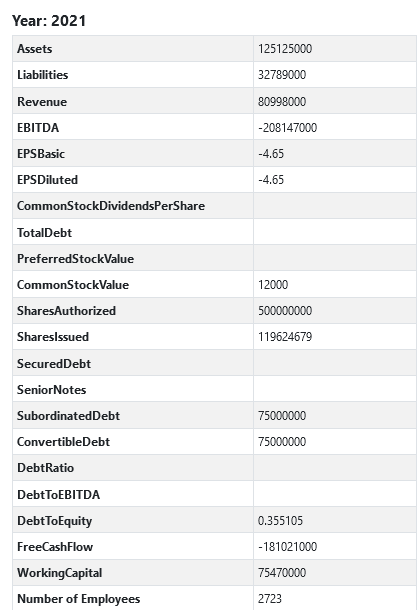Click the Year: 2021 heading
The image size is (419, 610).
[49, 21]
